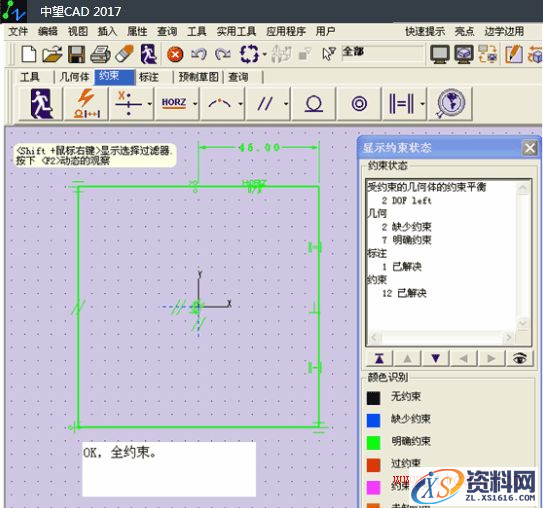543x508 pixels.
Task: Select the parallel constraint icon
Action: coord(265,104)
